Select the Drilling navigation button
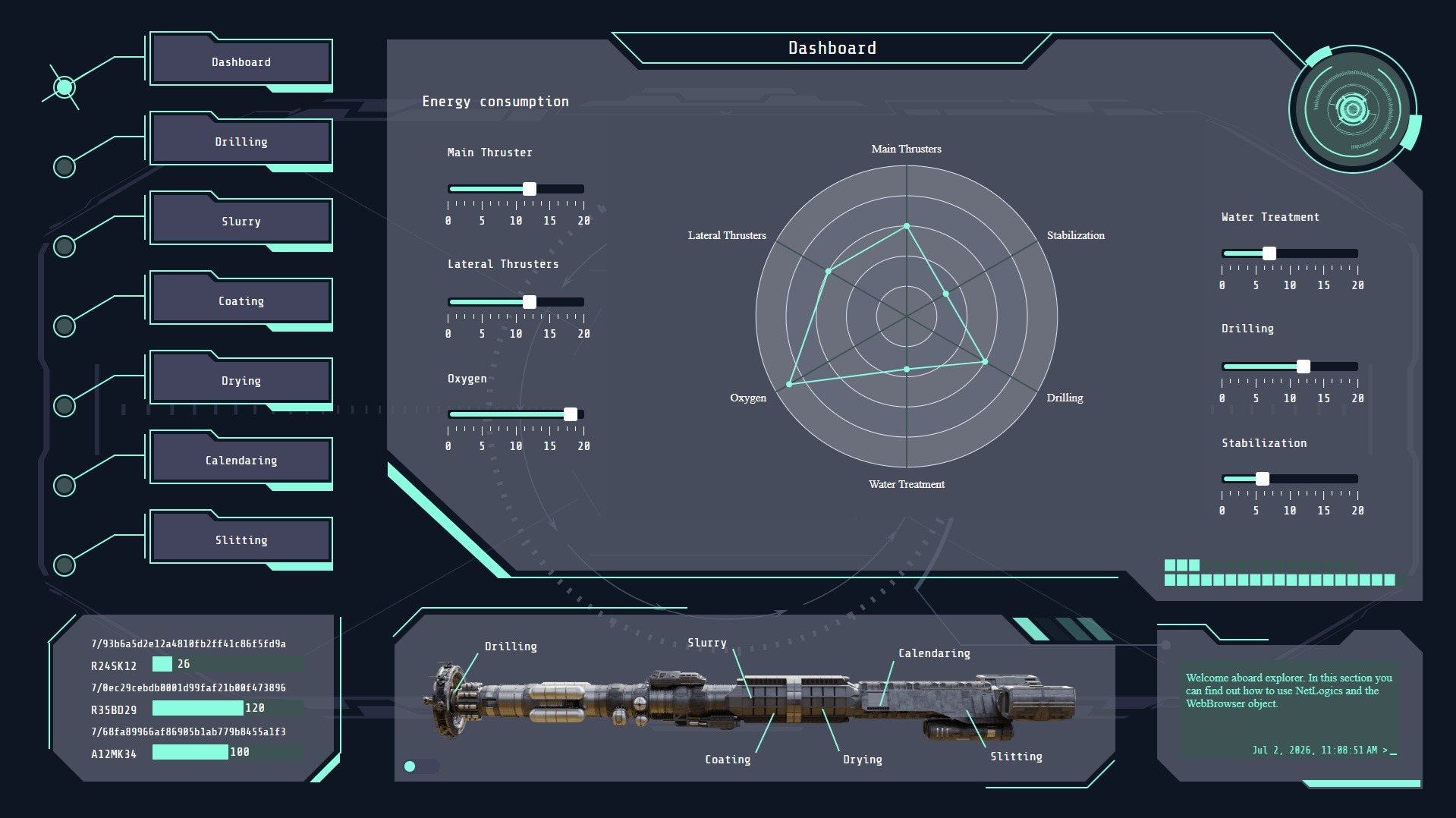Screen dimensions: 1456x818 point(241,142)
